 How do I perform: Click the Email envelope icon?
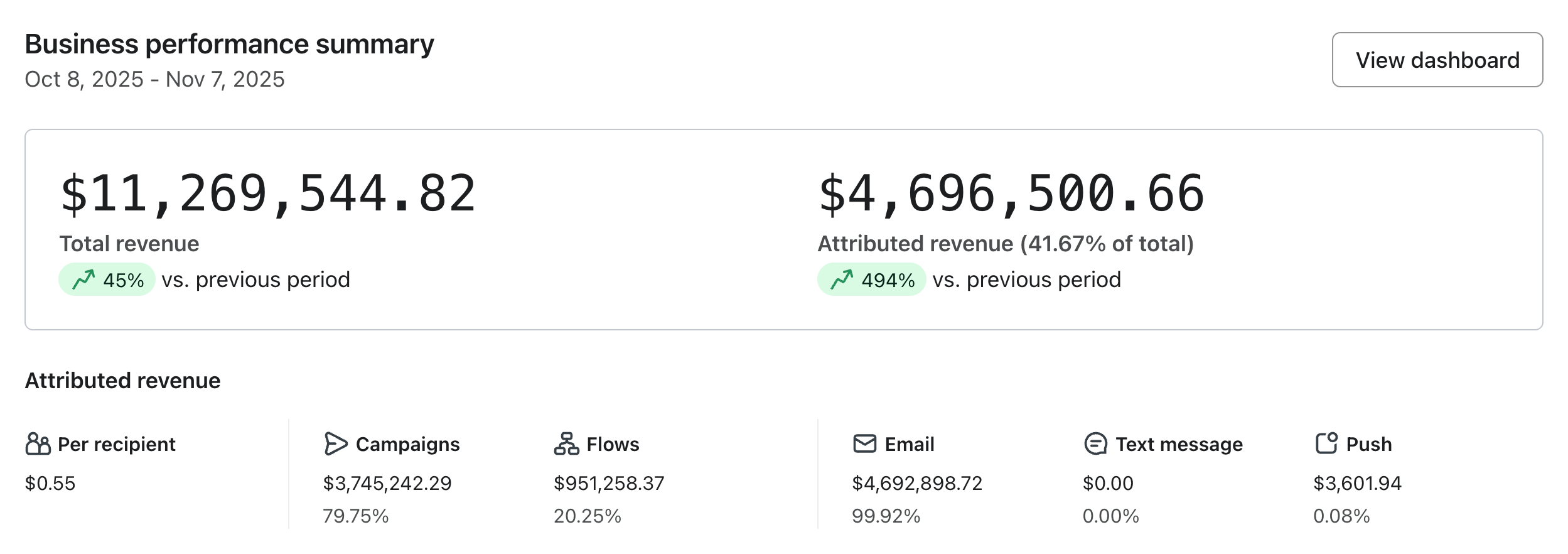[x=864, y=444]
